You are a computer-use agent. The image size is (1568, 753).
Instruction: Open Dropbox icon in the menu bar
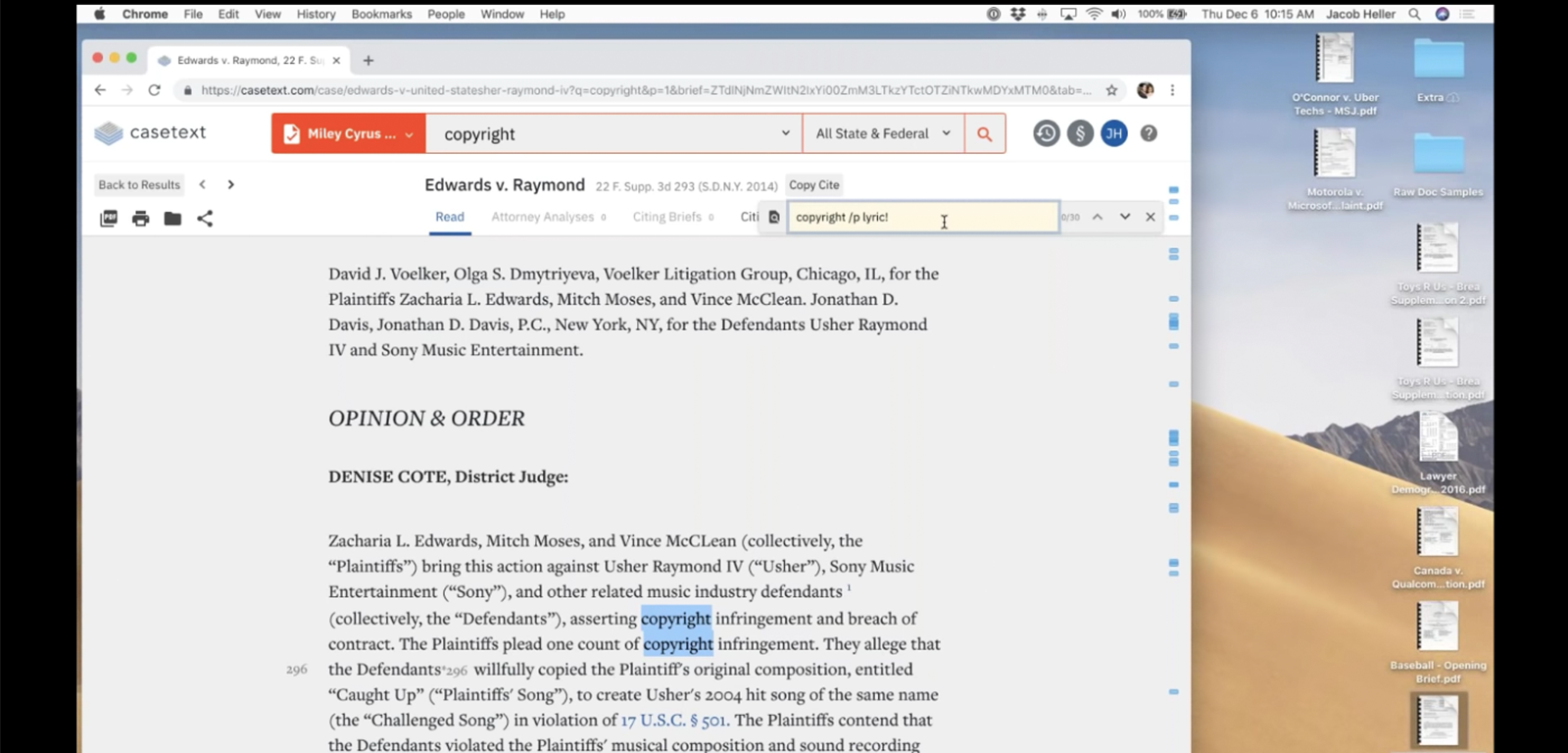tap(1018, 14)
